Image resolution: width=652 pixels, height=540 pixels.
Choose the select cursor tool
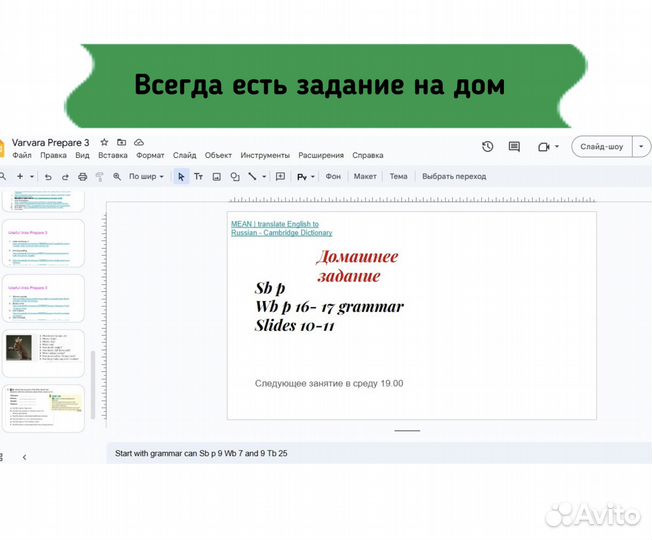coord(181,177)
